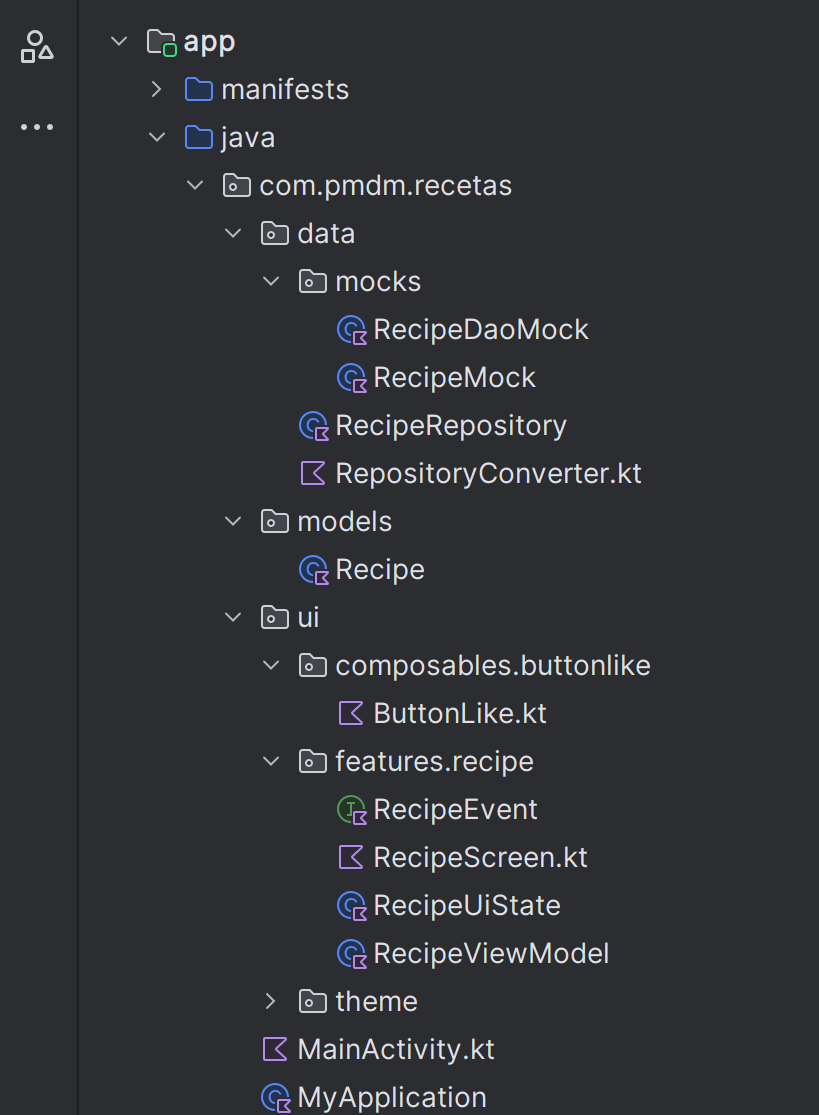Select the Recipe model class
Image resolution: width=819 pixels, height=1115 pixels.
pos(380,570)
